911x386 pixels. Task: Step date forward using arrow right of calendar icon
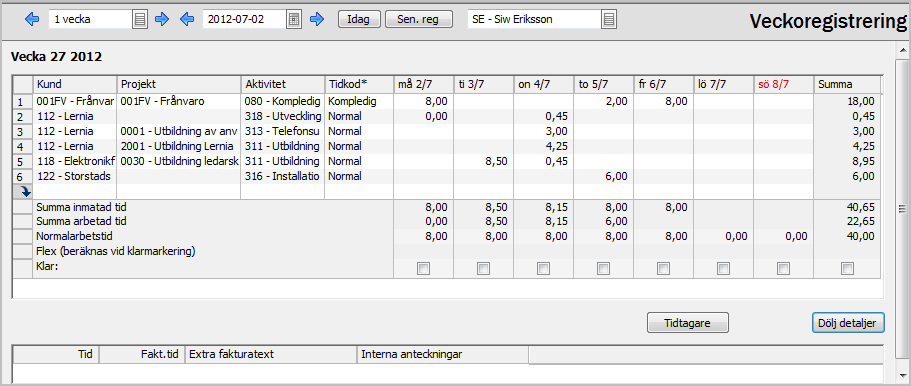click(x=317, y=19)
